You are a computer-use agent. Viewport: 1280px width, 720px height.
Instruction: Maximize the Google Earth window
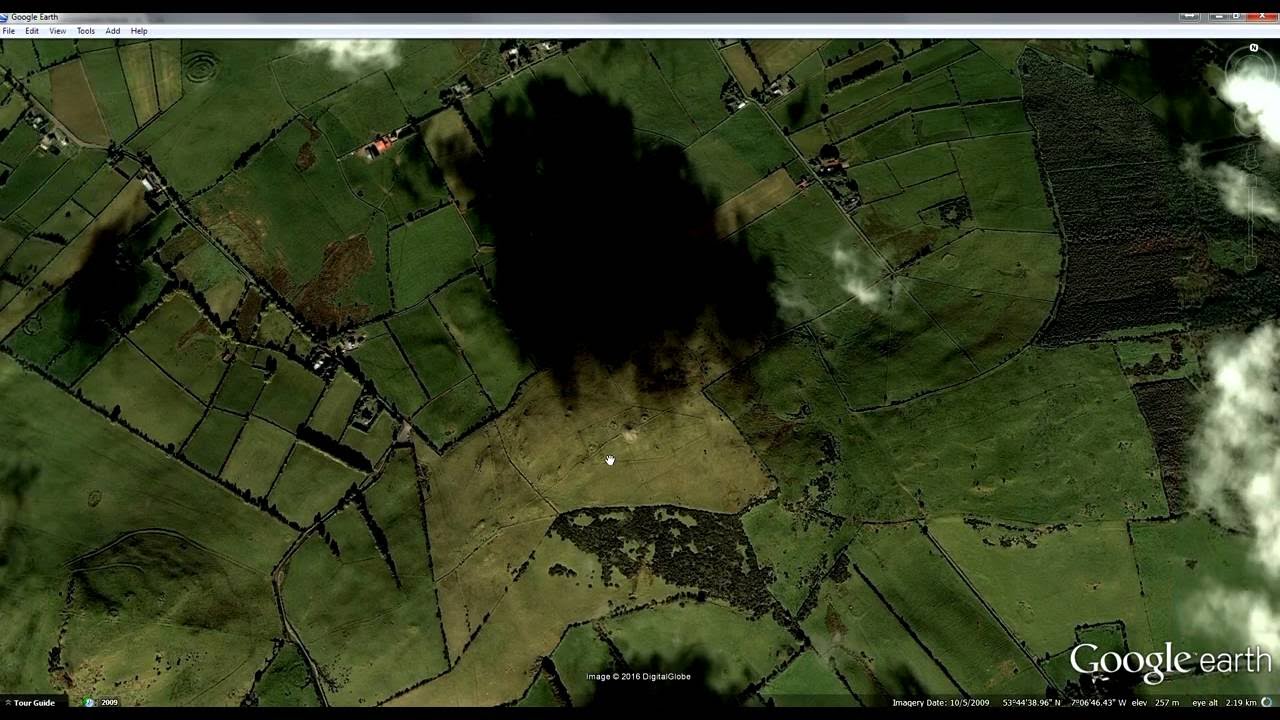coord(1236,16)
